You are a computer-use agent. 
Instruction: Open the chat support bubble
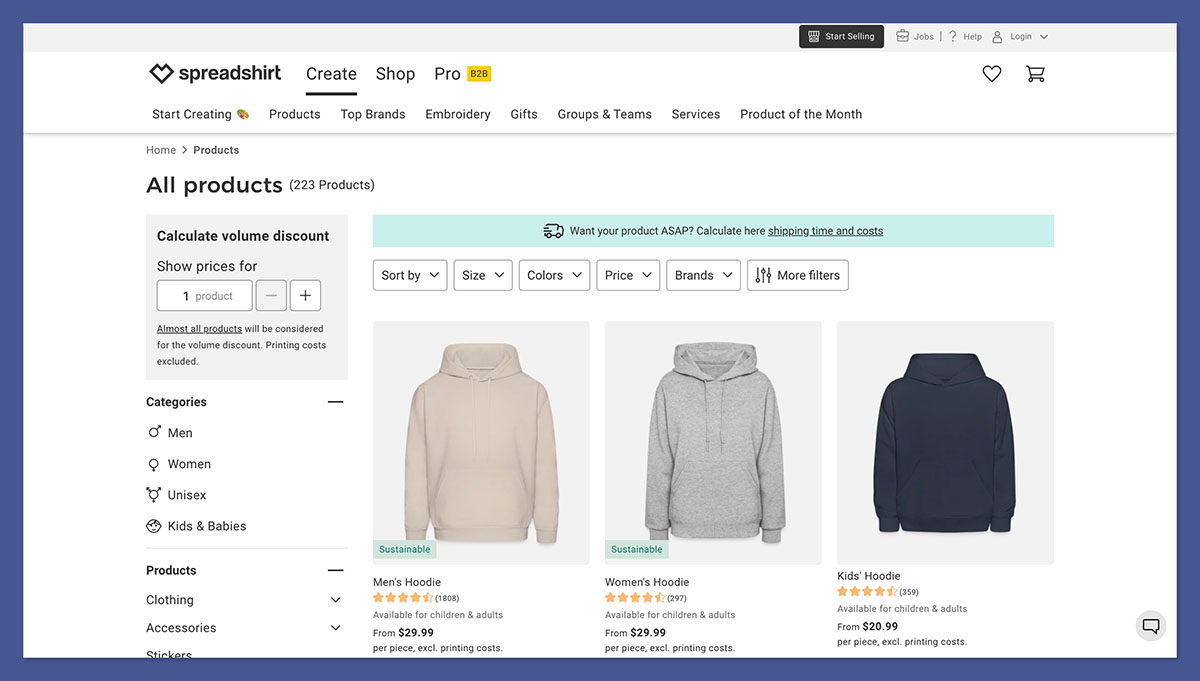coord(1150,625)
